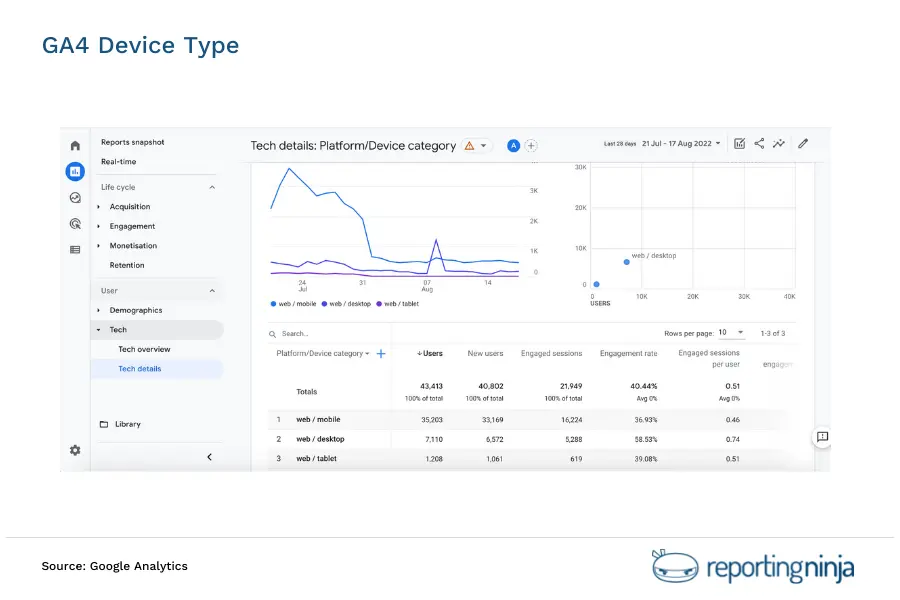This screenshot has height=600, width=900.
Task: Click the desktop users value 7,110
Action: (434, 439)
